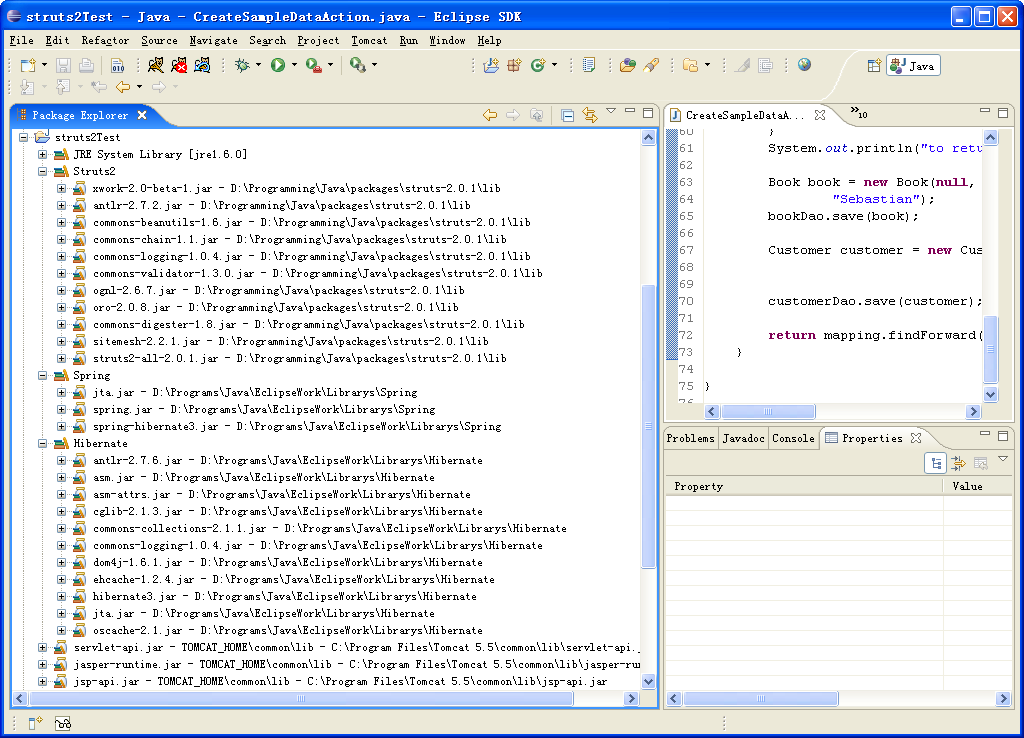Click the Open Perspective icon
This screenshot has height=738, width=1024.
[x=874, y=65]
